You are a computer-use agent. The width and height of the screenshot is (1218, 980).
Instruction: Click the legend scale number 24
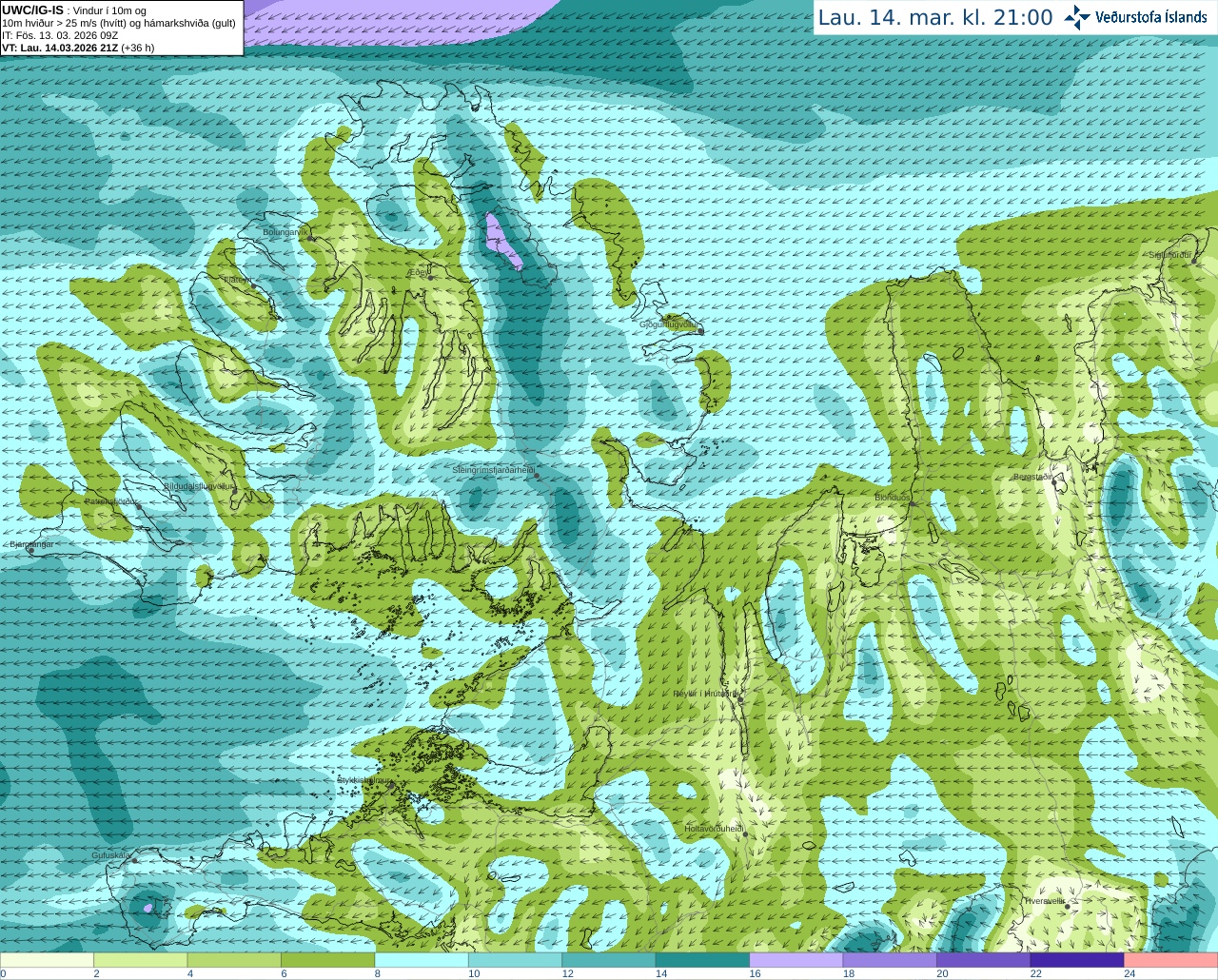[1130, 973]
